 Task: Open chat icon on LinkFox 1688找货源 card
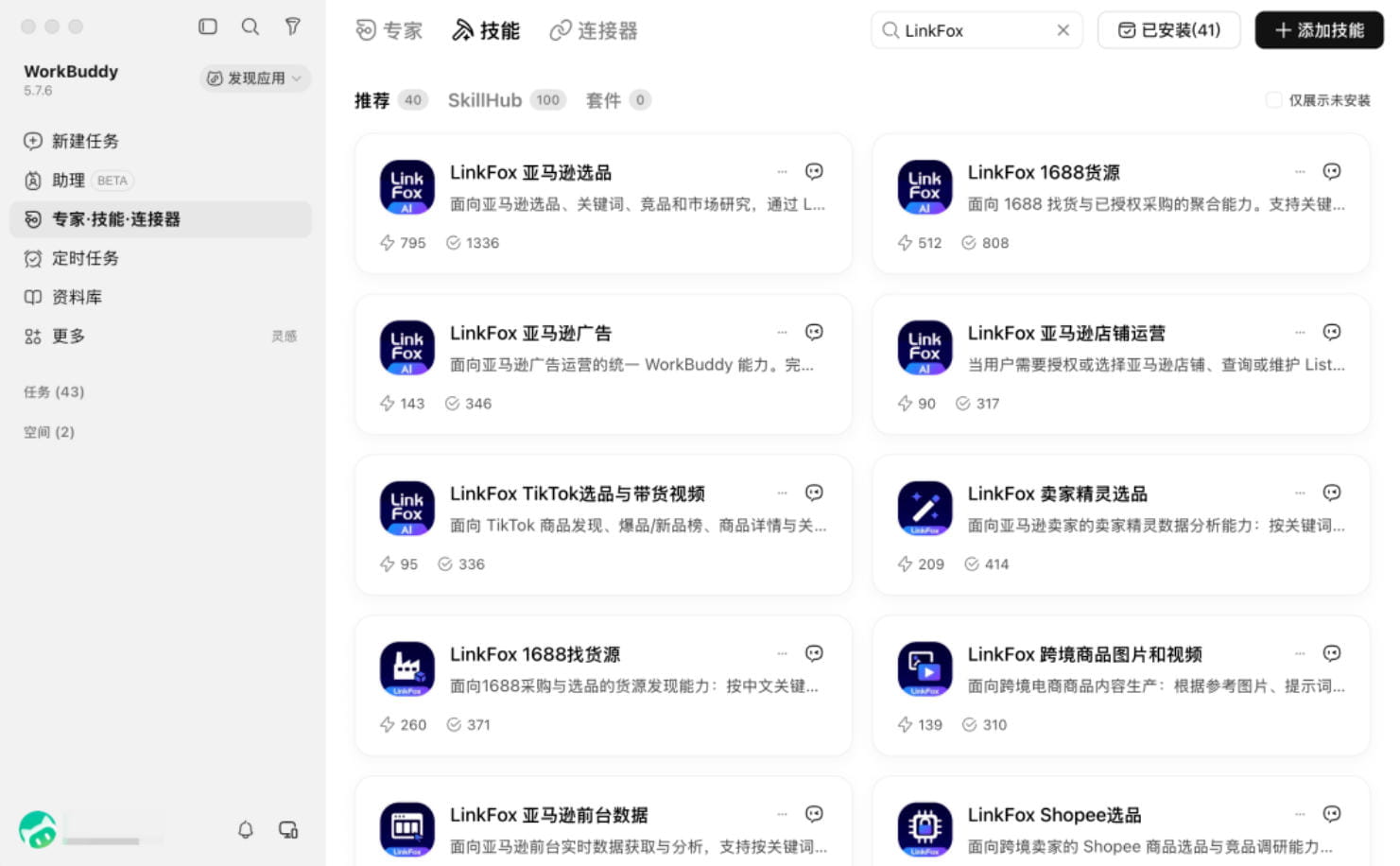click(814, 653)
